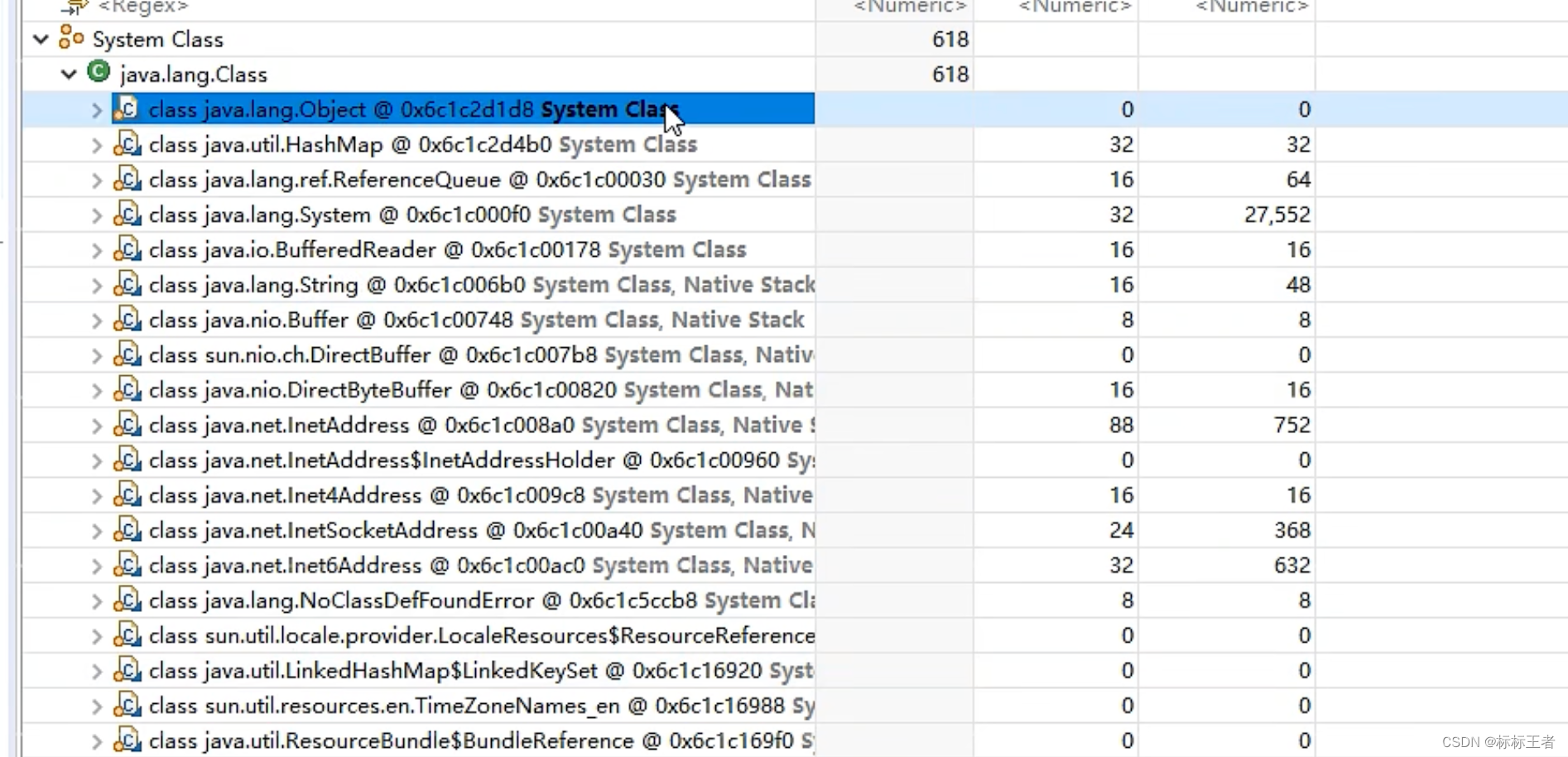Screen dimensions: 1568x757
Task: Expand class java.lang.ref.ReferenceQueue row
Action: point(97,180)
